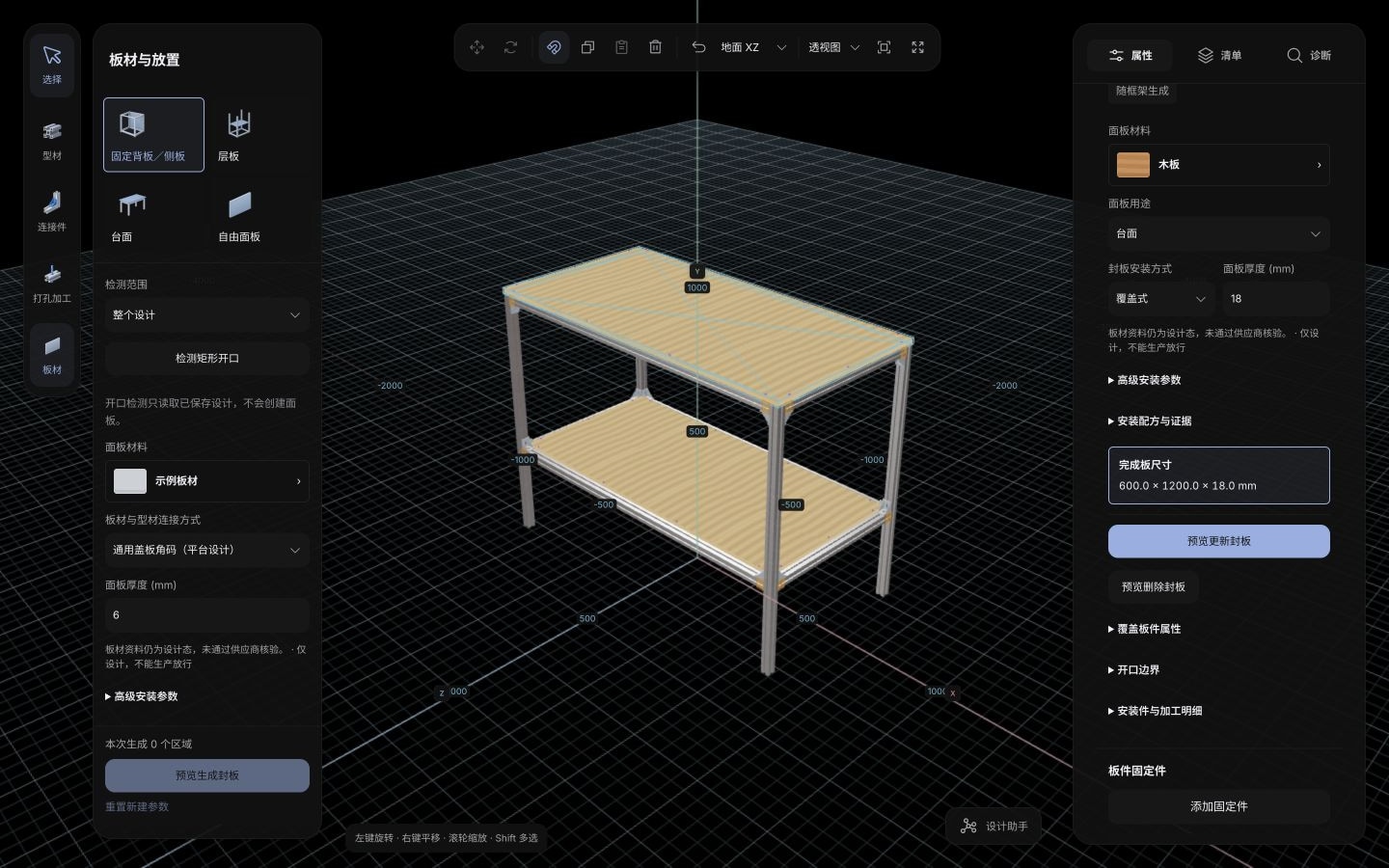Image resolution: width=1389 pixels, height=868 pixels.
Task: Open the 型材 profile tool
Action: [x=52, y=140]
